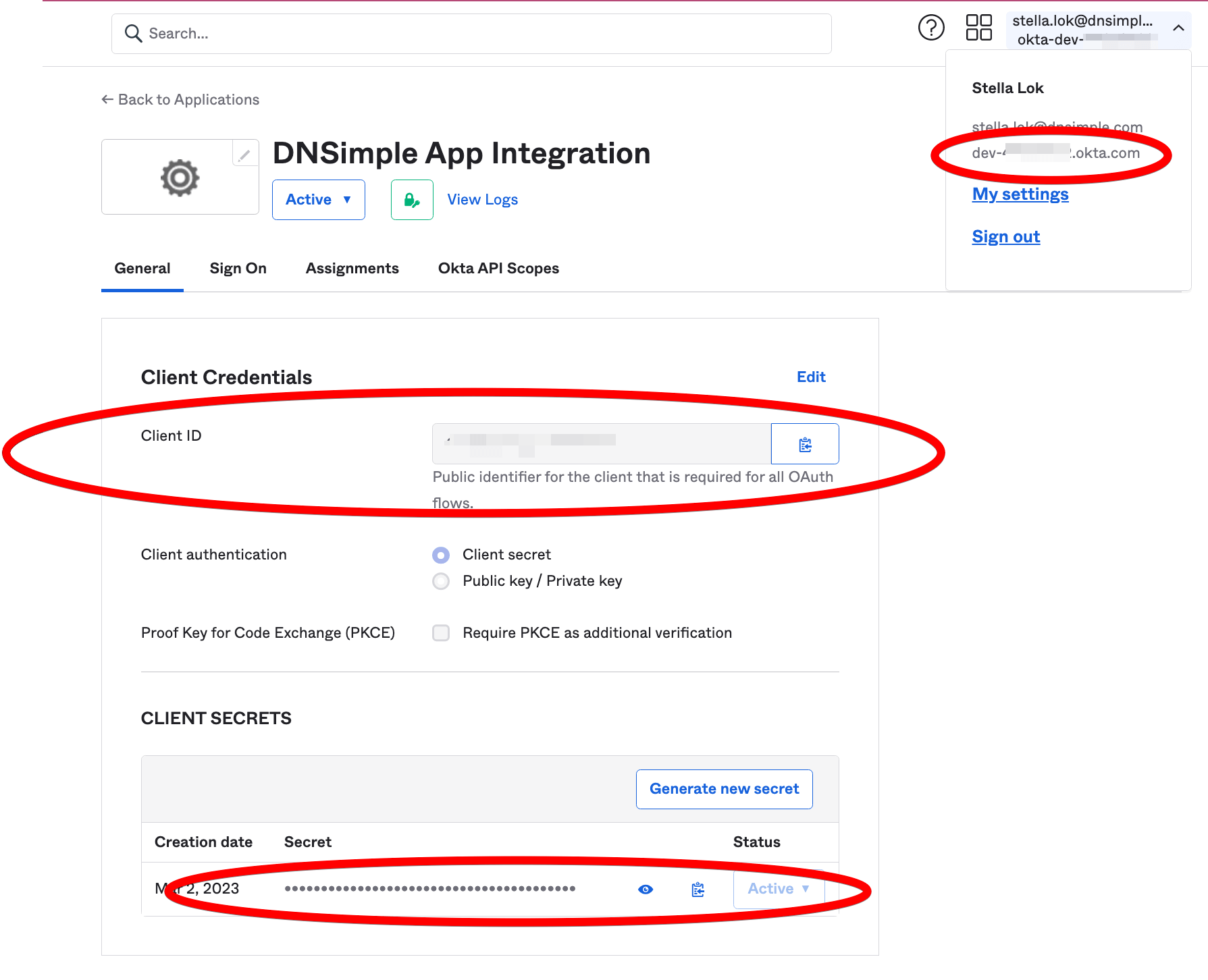Click the green lock key icon button
Image resolution: width=1208 pixels, height=980 pixels.
point(412,200)
